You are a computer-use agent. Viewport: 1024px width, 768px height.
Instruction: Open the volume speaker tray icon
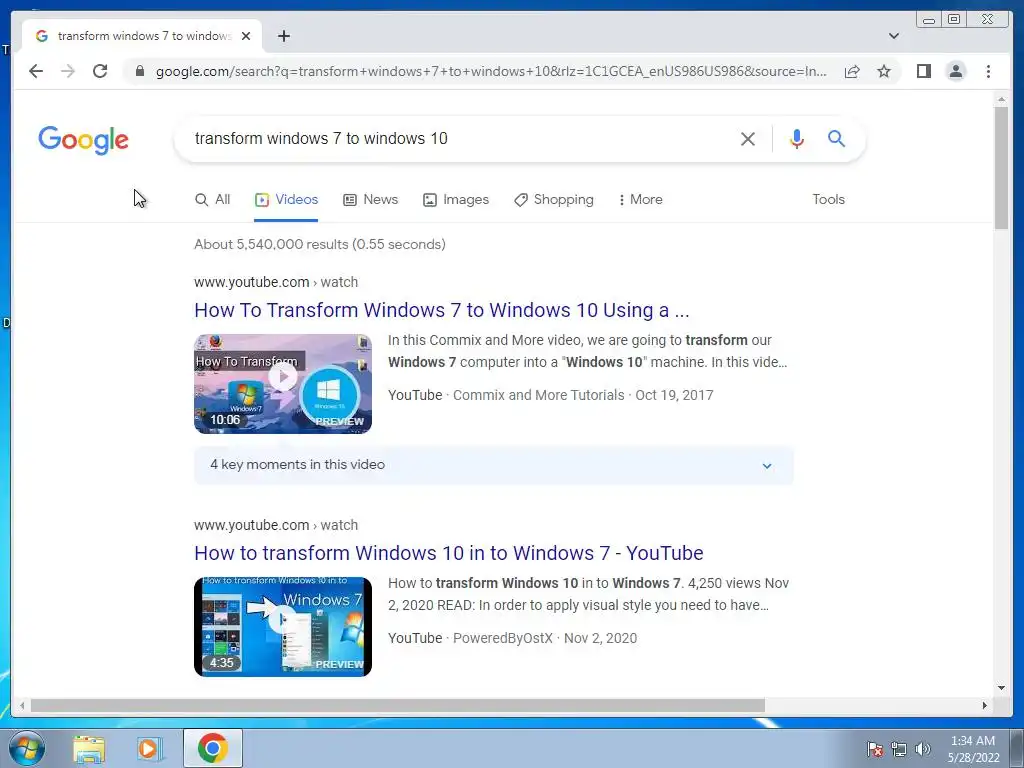922,749
